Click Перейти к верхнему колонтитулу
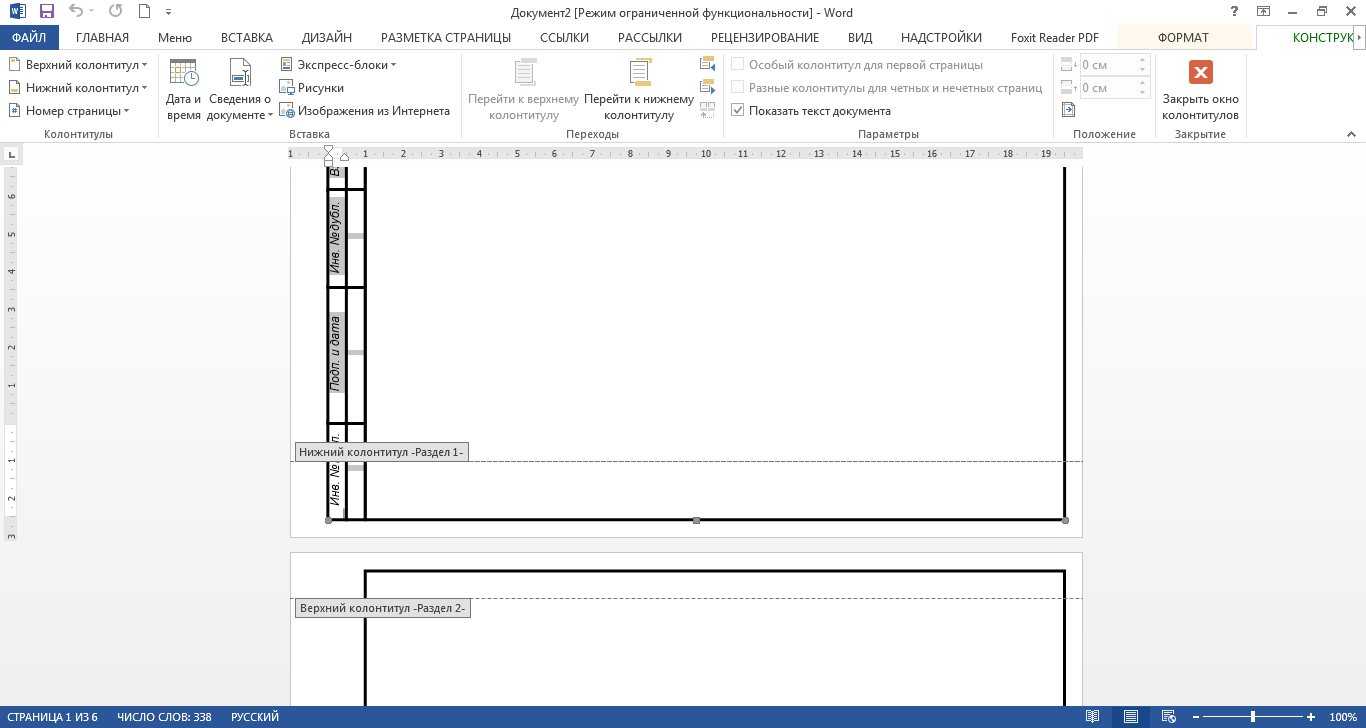 coord(524,89)
